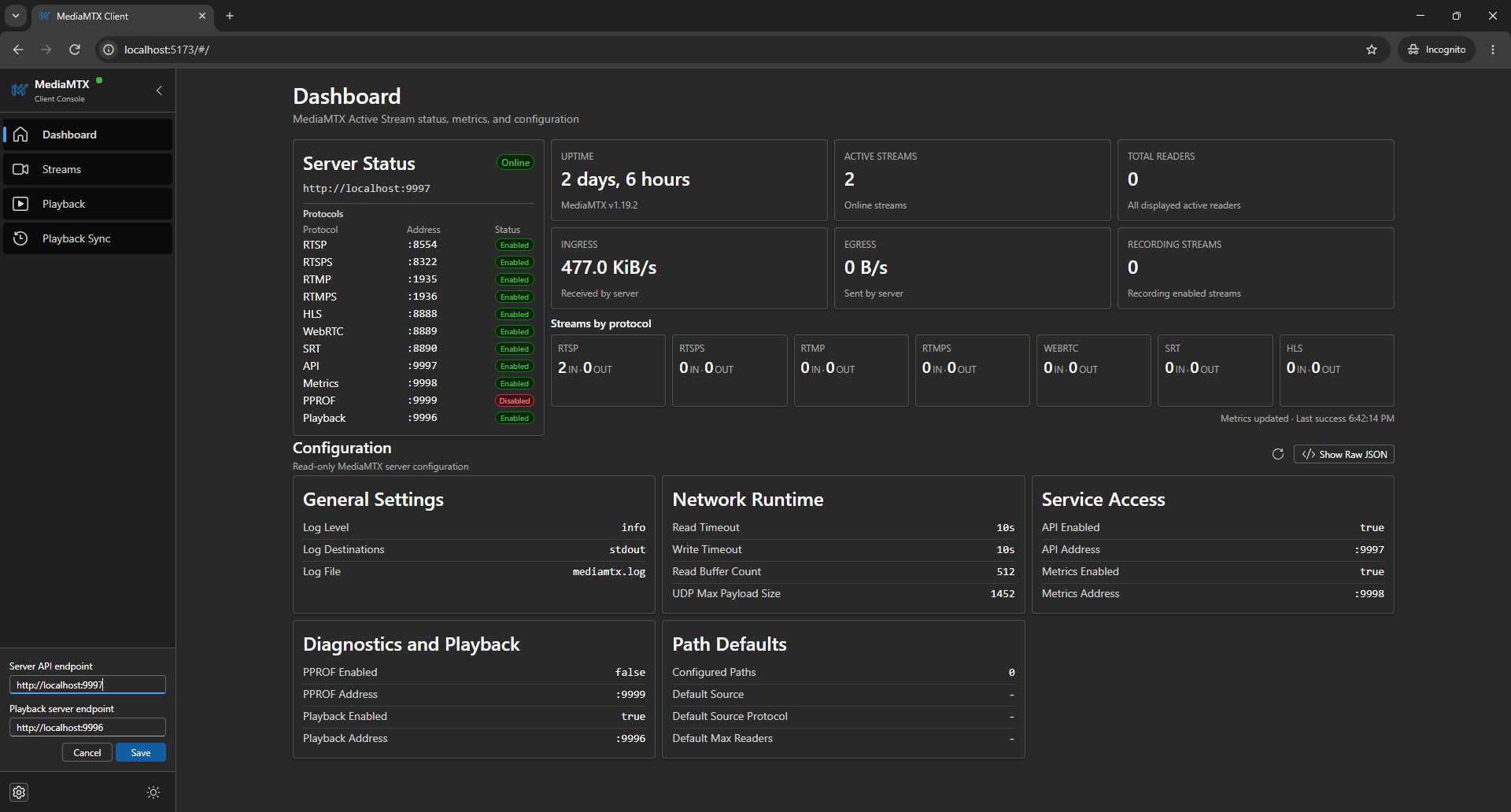
Task: Refresh the configuration with the reload icon
Action: tap(1278, 454)
